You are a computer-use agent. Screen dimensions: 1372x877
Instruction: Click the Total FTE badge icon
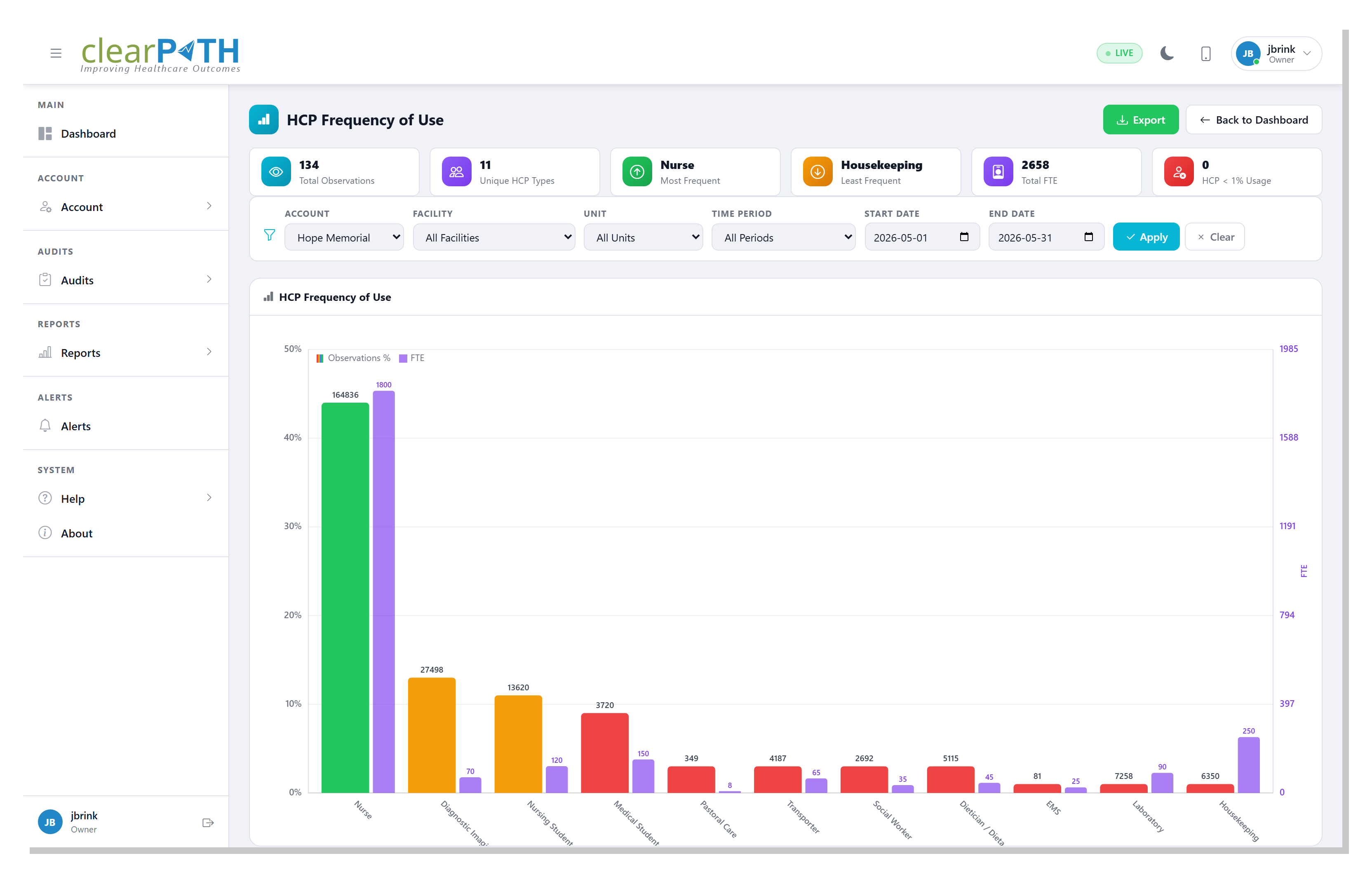click(x=998, y=171)
